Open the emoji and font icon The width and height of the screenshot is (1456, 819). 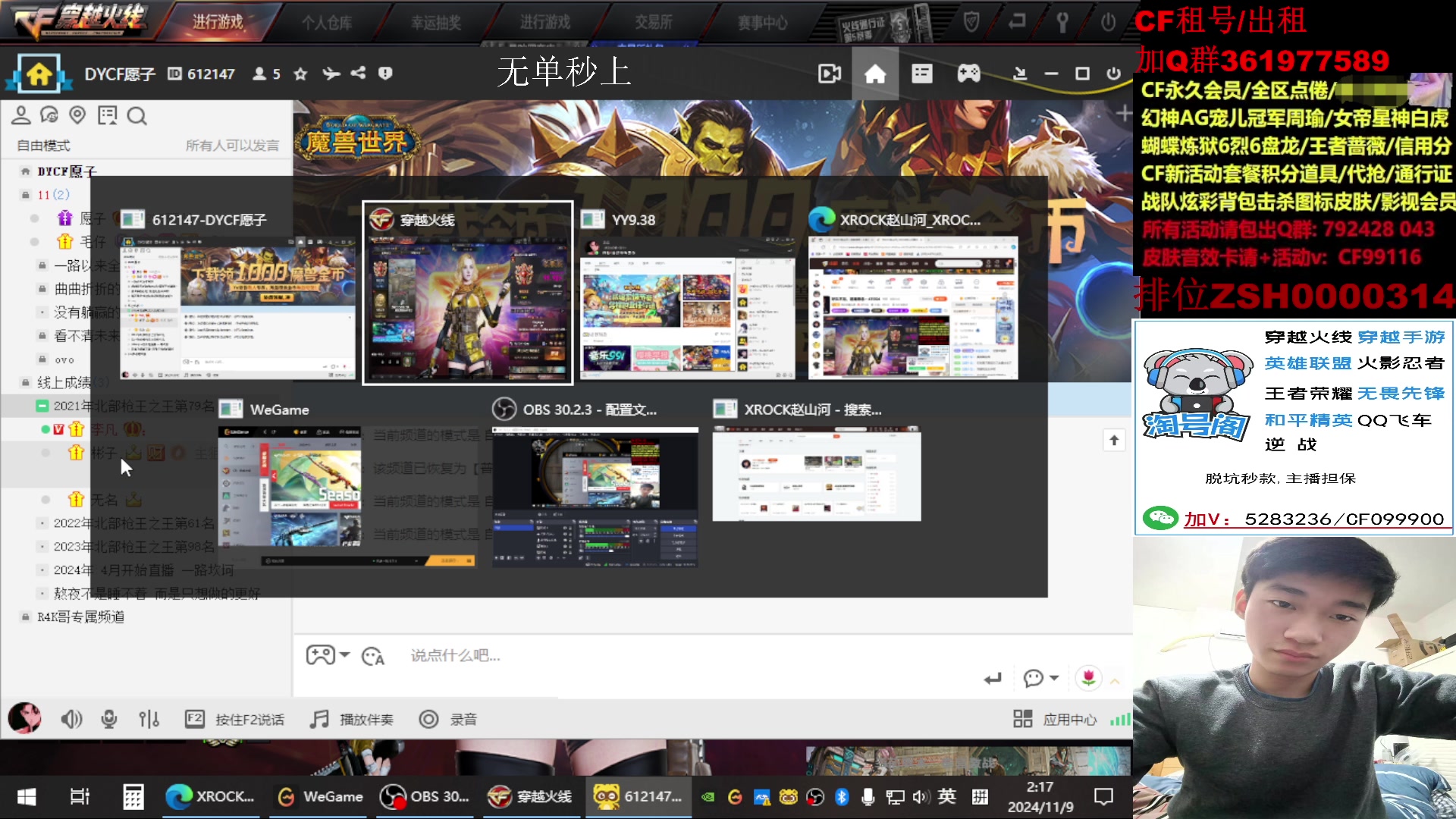(x=372, y=656)
